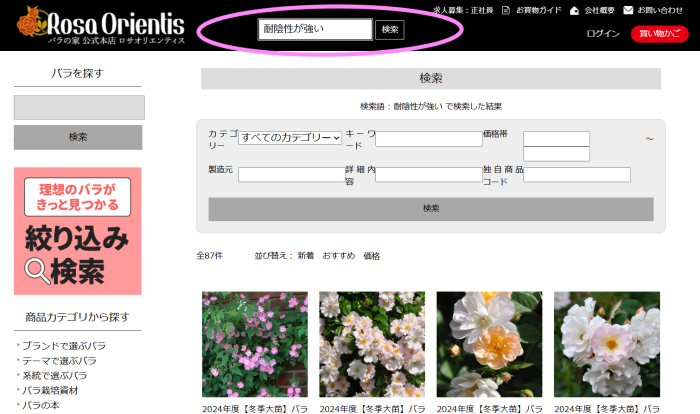
Task: Focus the キーワード input field
Action: point(428,139)
